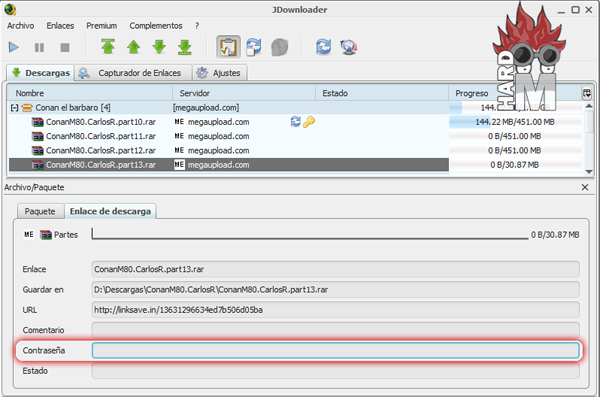Viewport: 600px width, 397px height.
Task: Open the ? help menu
Action: 197,26
